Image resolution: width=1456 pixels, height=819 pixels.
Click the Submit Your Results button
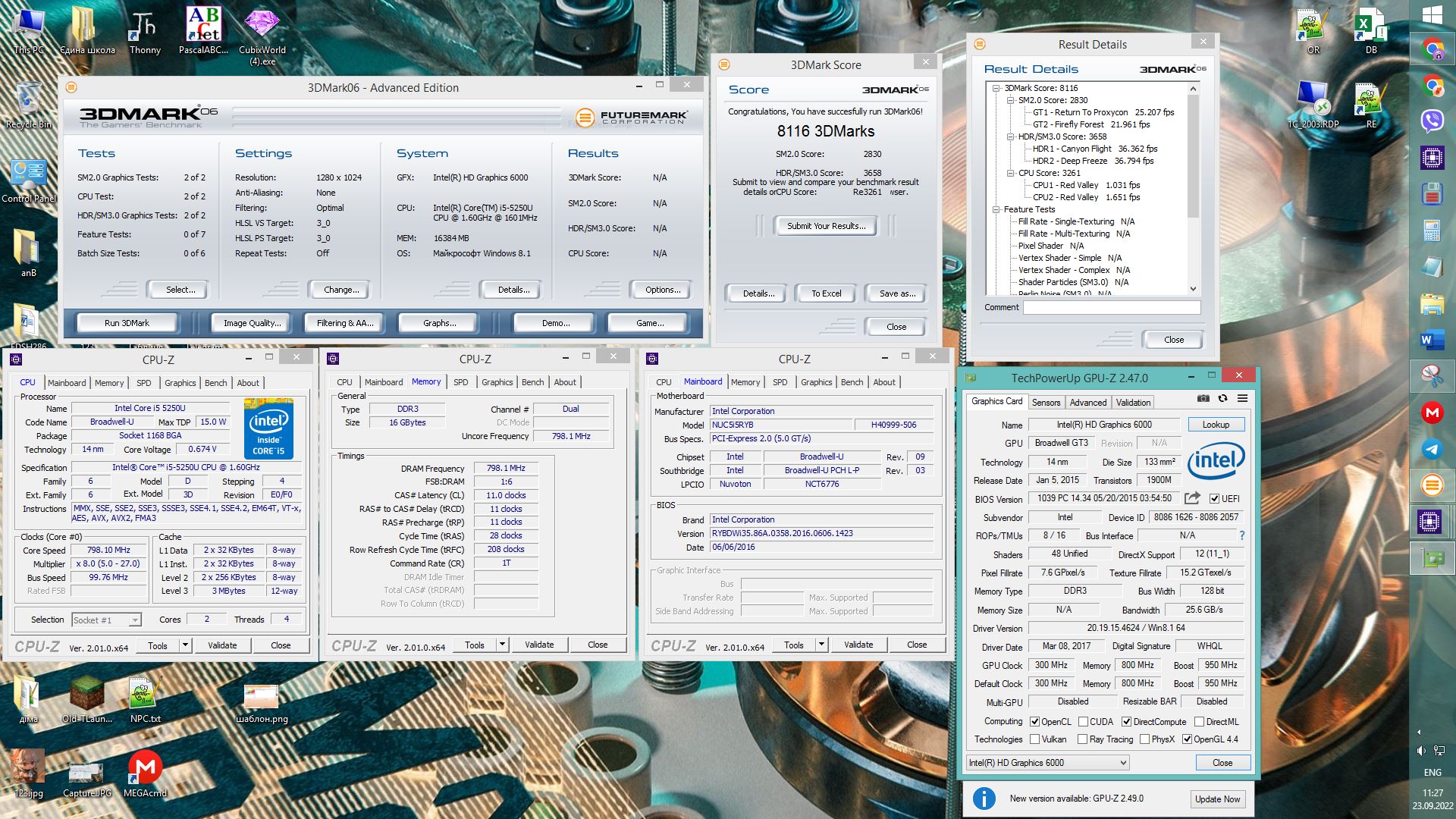(826, 226)
